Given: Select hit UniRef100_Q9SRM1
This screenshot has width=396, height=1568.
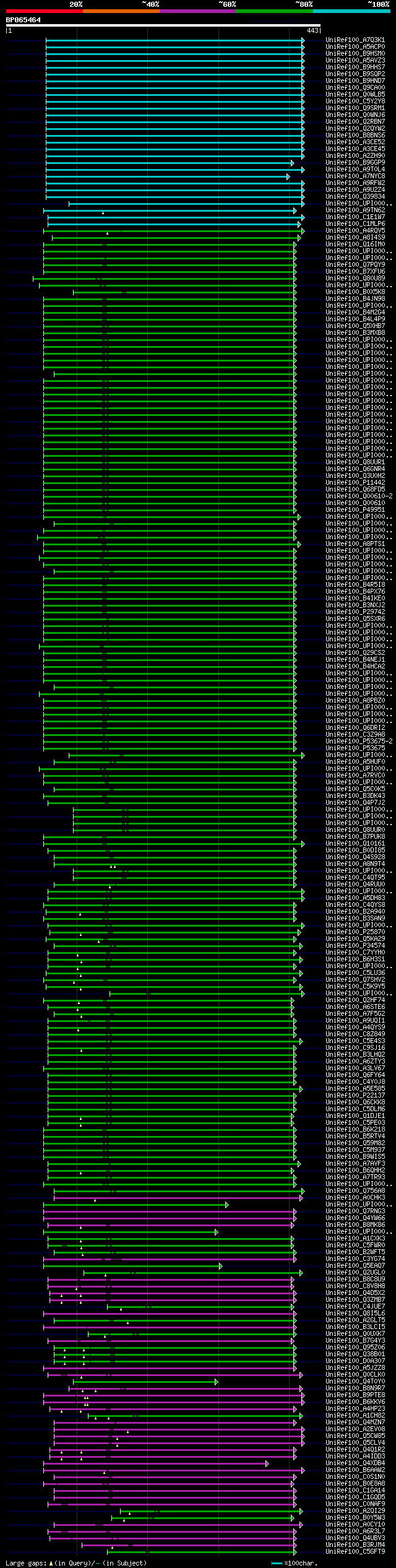Looking at the screenshot, I should [355, 108].
